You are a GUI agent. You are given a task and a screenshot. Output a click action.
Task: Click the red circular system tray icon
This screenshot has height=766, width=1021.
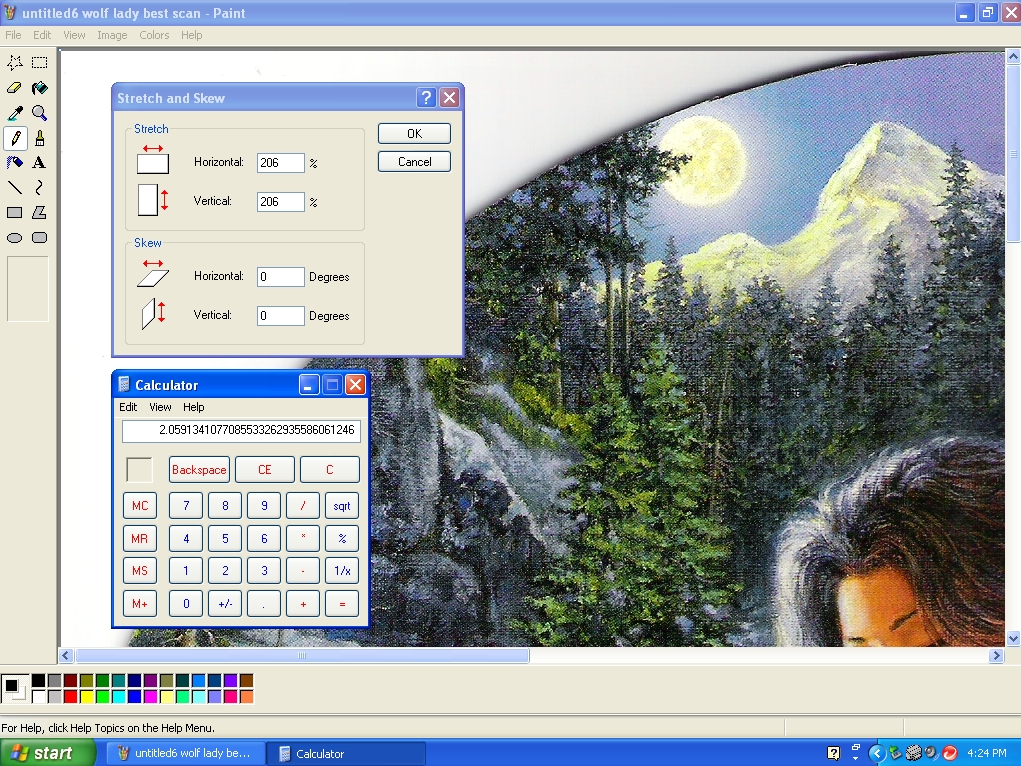pyautogui.click(x=950, y=753)
